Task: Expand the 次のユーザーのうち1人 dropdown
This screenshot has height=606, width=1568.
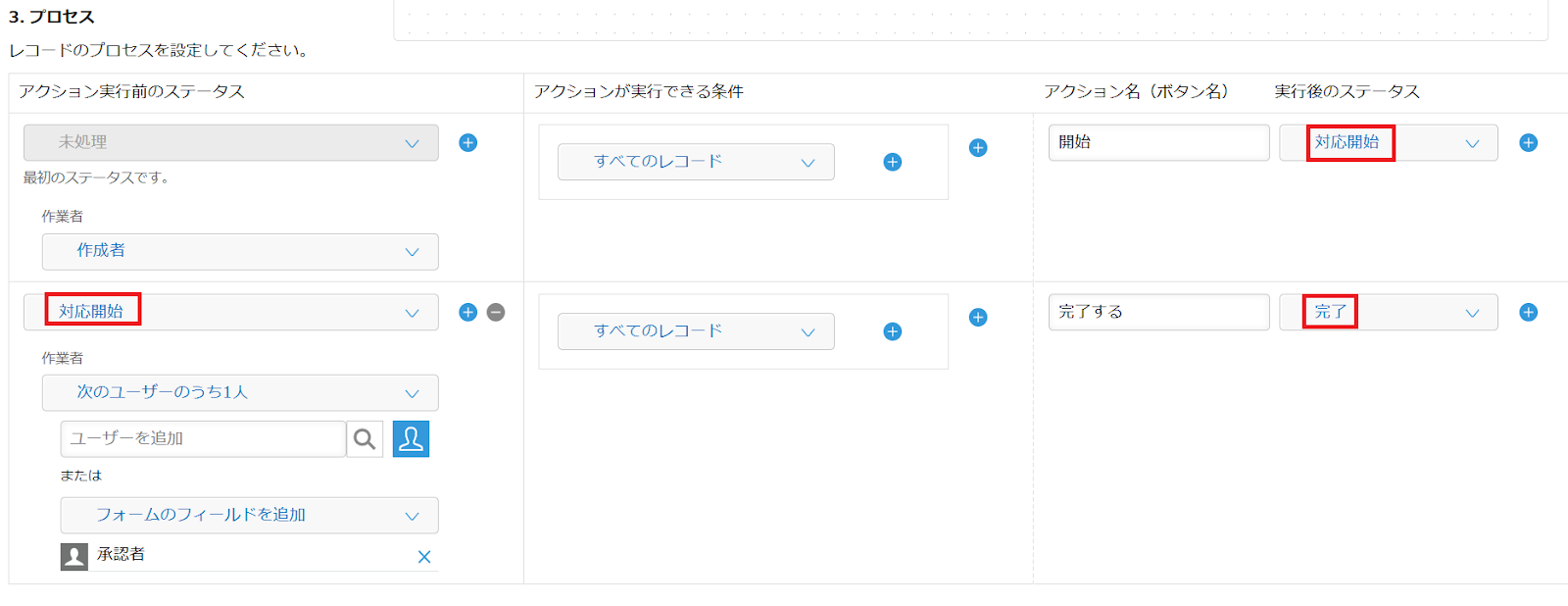Action: 240,393
